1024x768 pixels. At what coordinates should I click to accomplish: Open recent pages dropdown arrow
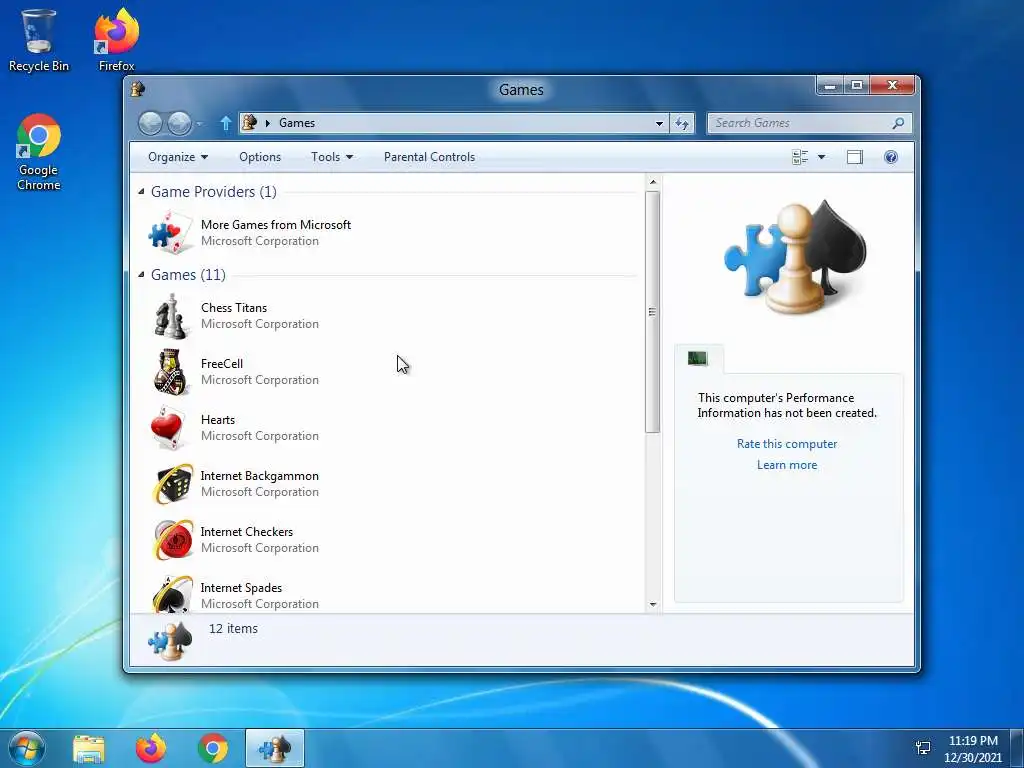199,123
